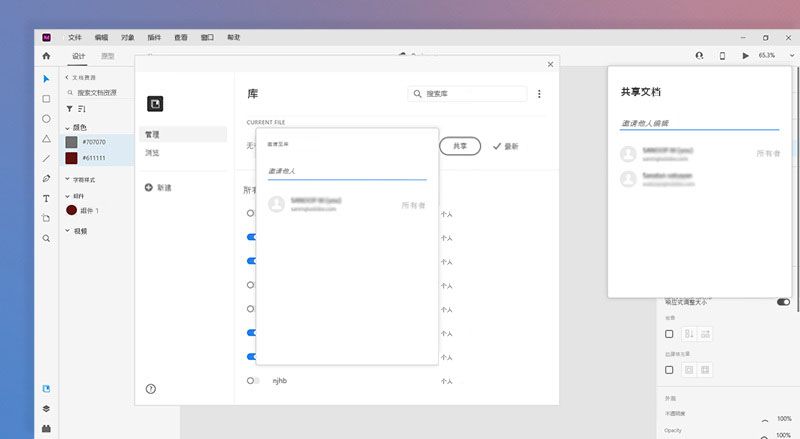This screenshot has width=800, height=439.
Task: Select the 组件 1 red circle component
Action: click(x=71, y=210)
